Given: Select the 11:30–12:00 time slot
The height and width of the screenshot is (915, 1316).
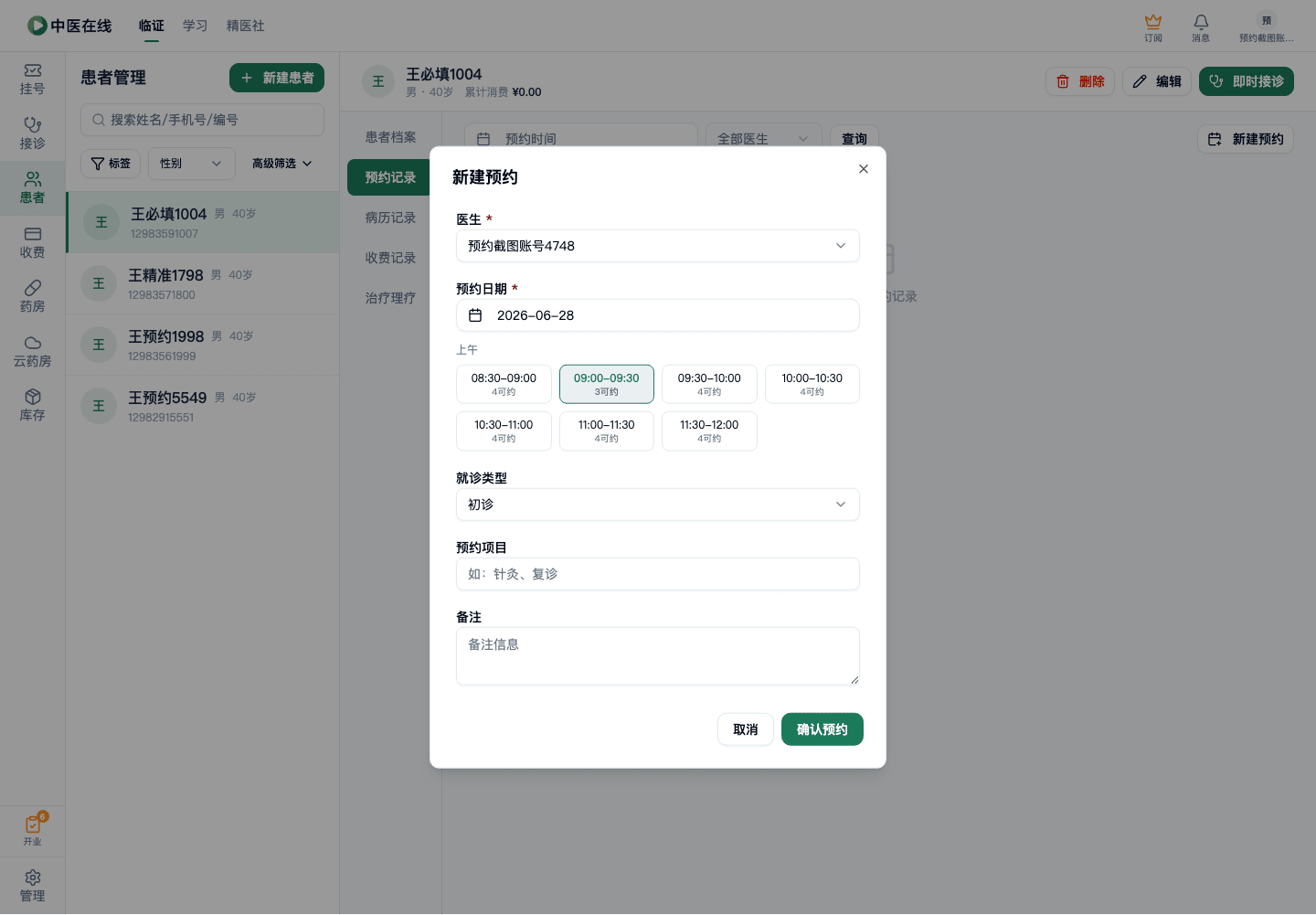Looking at the screenshot, I should coord(709,431).
